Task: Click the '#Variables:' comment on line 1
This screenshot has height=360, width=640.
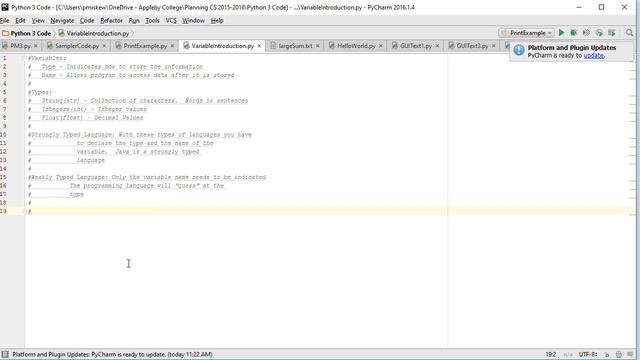Action: pos(47,58)
